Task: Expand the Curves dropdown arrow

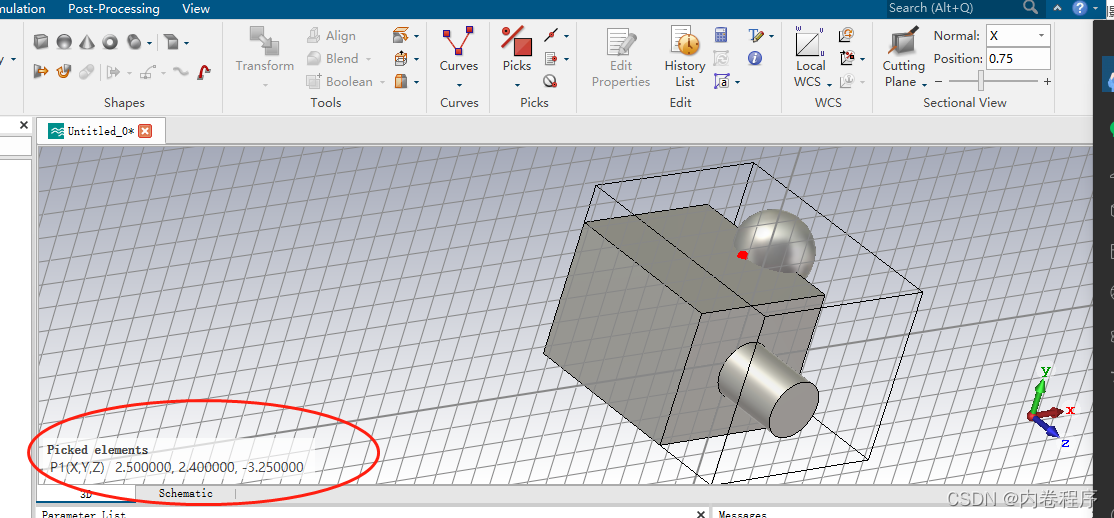Action: coord(459,85)
